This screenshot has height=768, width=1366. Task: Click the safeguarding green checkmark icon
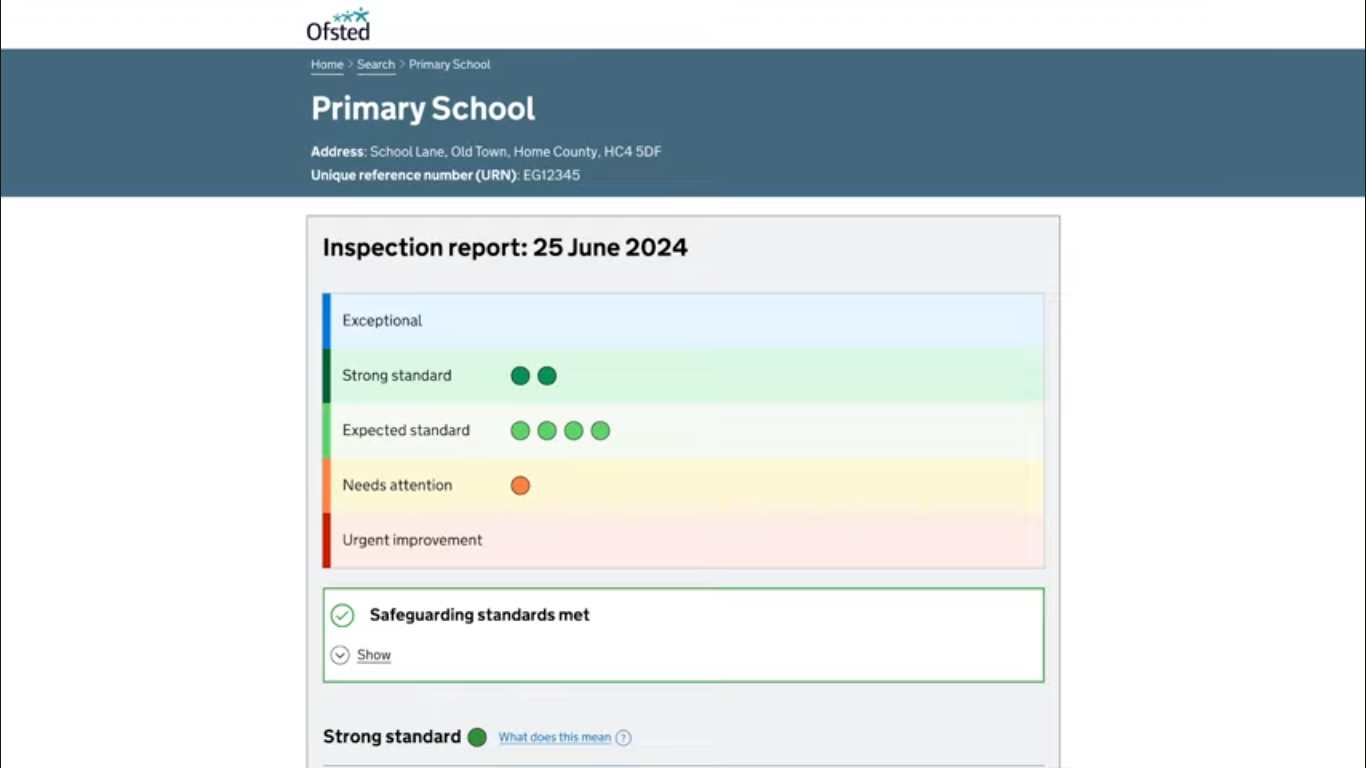point(342,615)
